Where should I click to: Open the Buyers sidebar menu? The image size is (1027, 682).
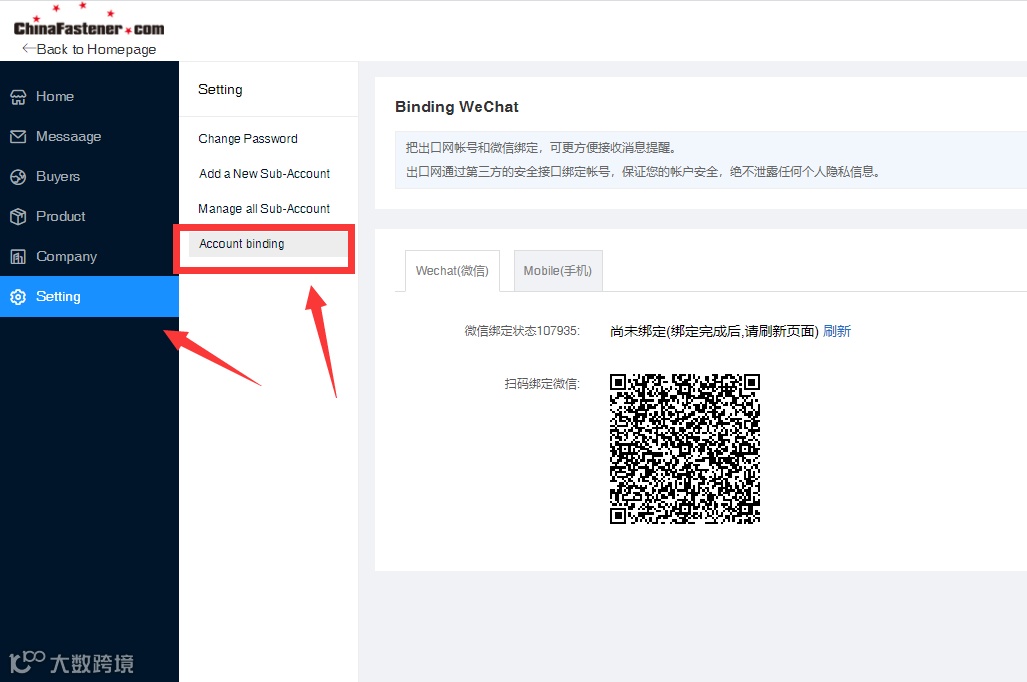tap(89, 176)
